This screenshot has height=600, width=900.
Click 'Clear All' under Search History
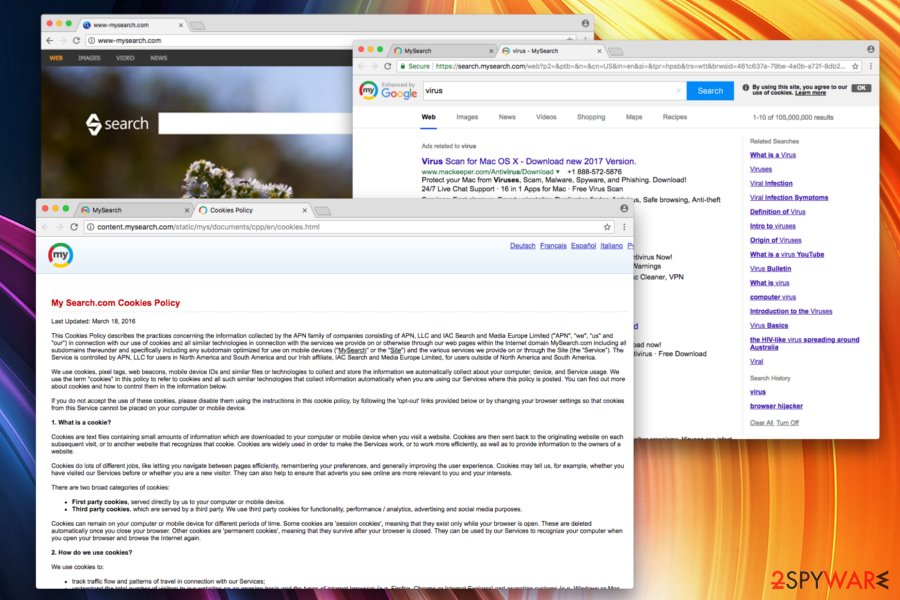[761, 423]
